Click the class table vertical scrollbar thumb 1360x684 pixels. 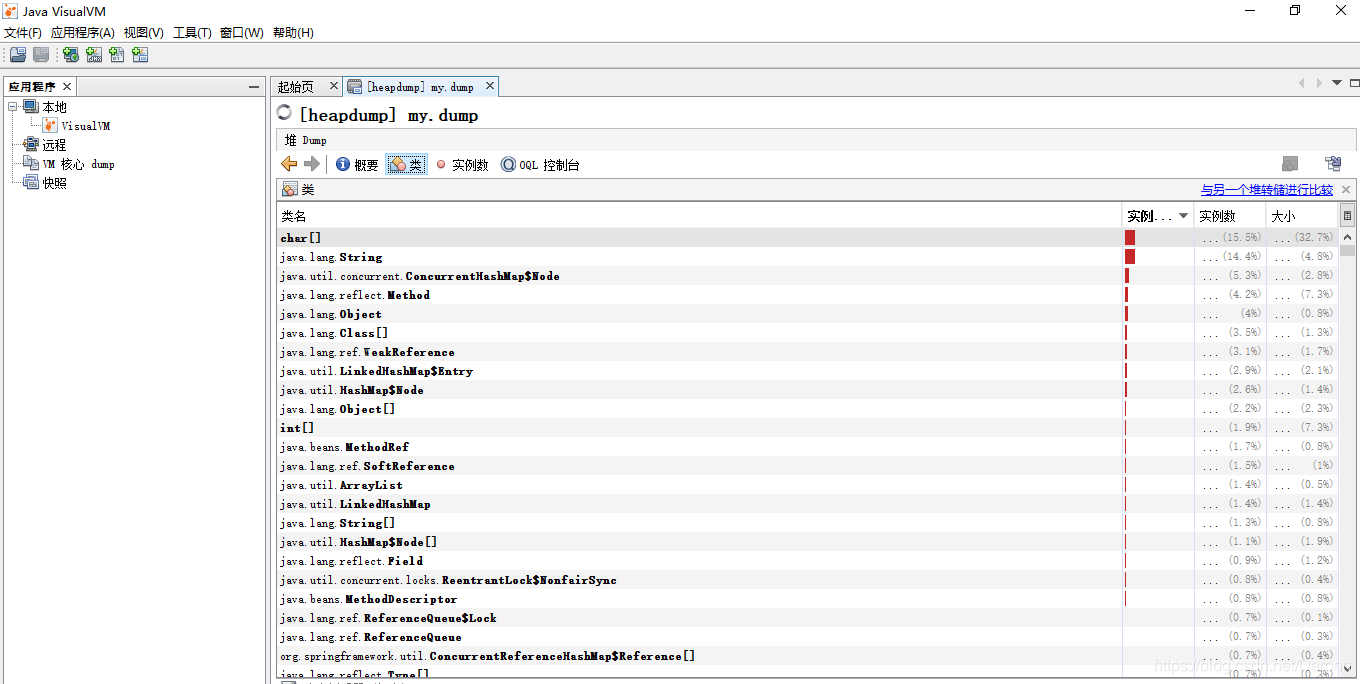1347,252
